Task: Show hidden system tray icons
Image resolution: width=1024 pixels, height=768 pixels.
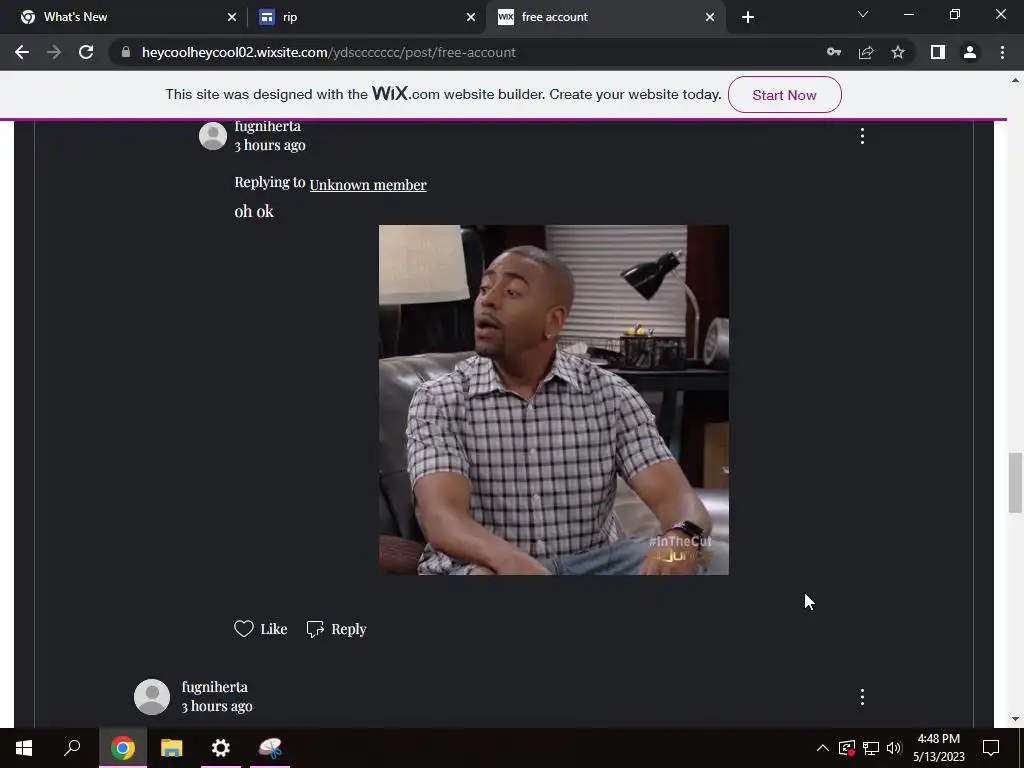Action: tap(823, 748)
